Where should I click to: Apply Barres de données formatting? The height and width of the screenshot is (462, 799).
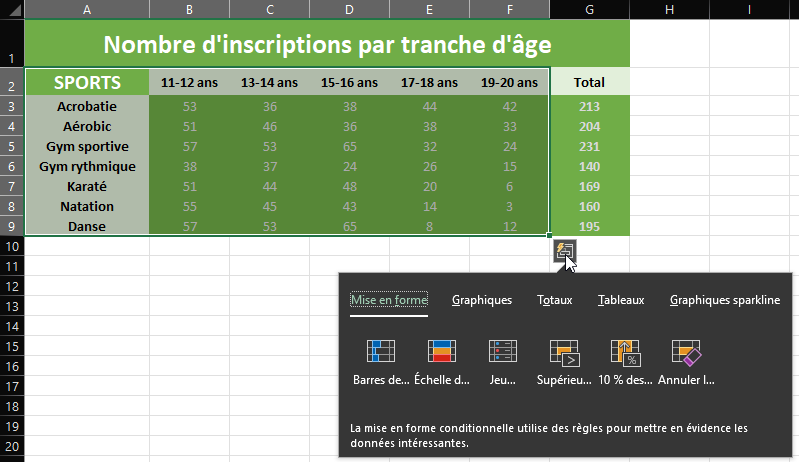(x=381, y=360)
